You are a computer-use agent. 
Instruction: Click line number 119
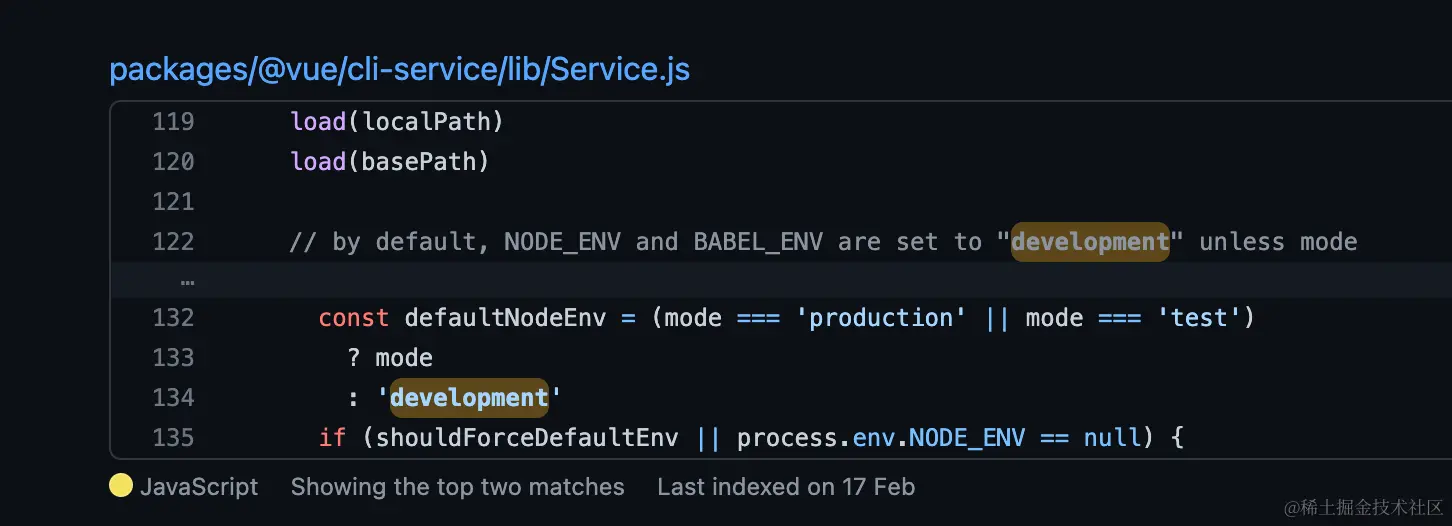tap(173, 122)
